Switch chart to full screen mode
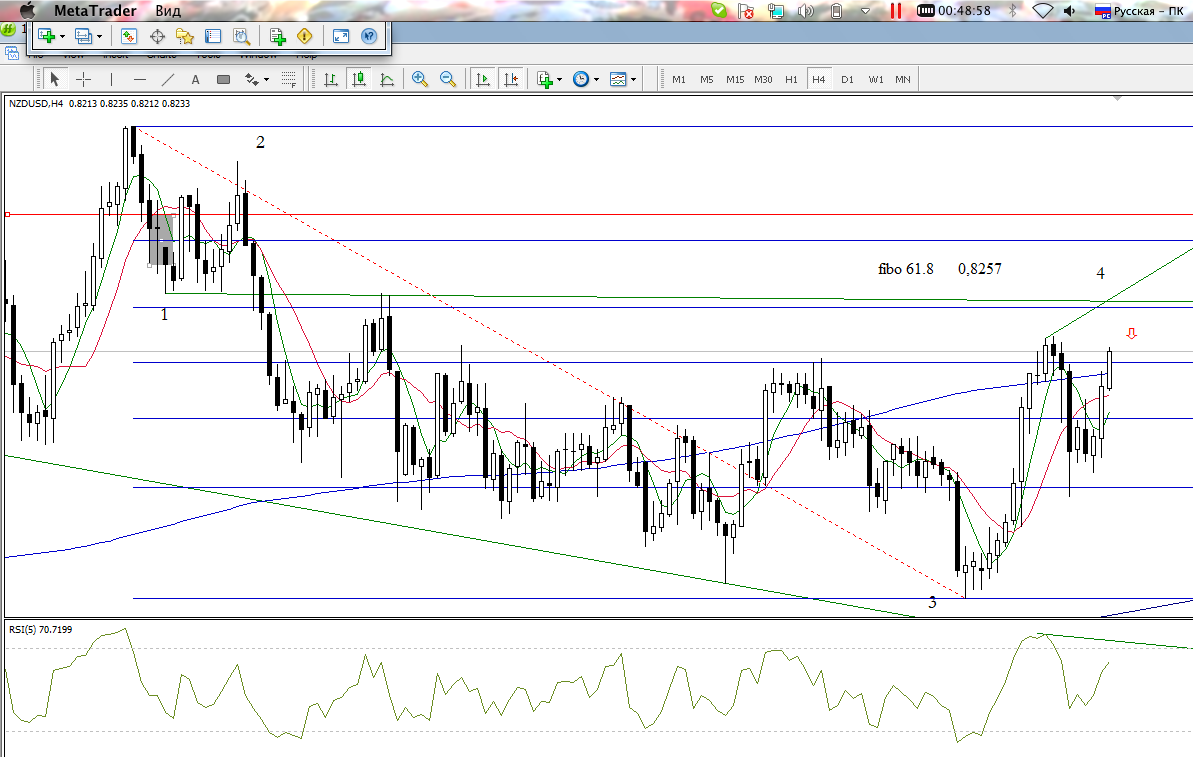 [x=341, y=36]
